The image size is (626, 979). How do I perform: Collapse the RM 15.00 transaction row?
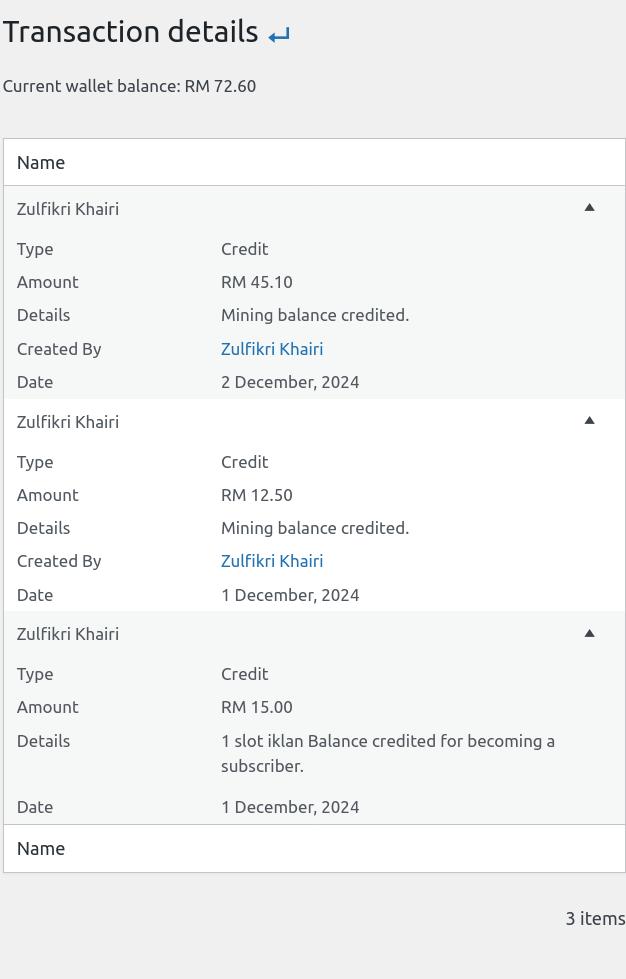(x=589, y=633)
